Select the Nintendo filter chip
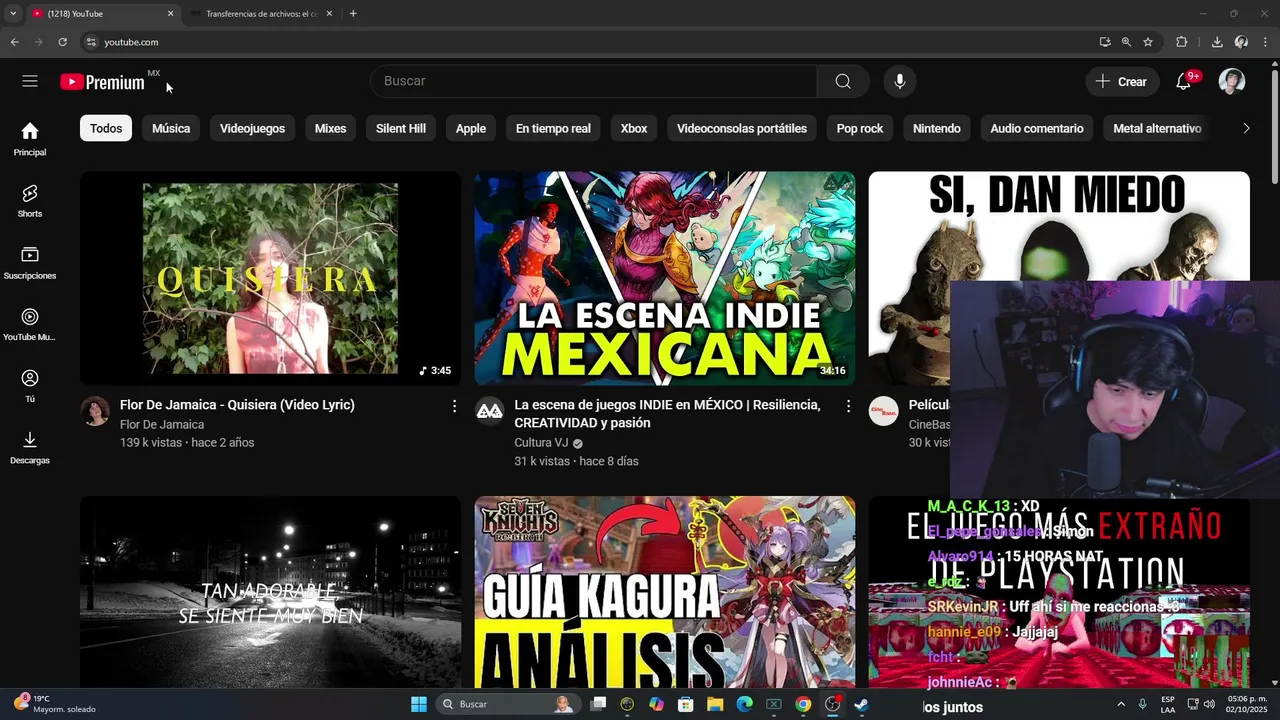Image resolution: width=1280 pixels, height=720 pixels. click(x=937, y=128)
